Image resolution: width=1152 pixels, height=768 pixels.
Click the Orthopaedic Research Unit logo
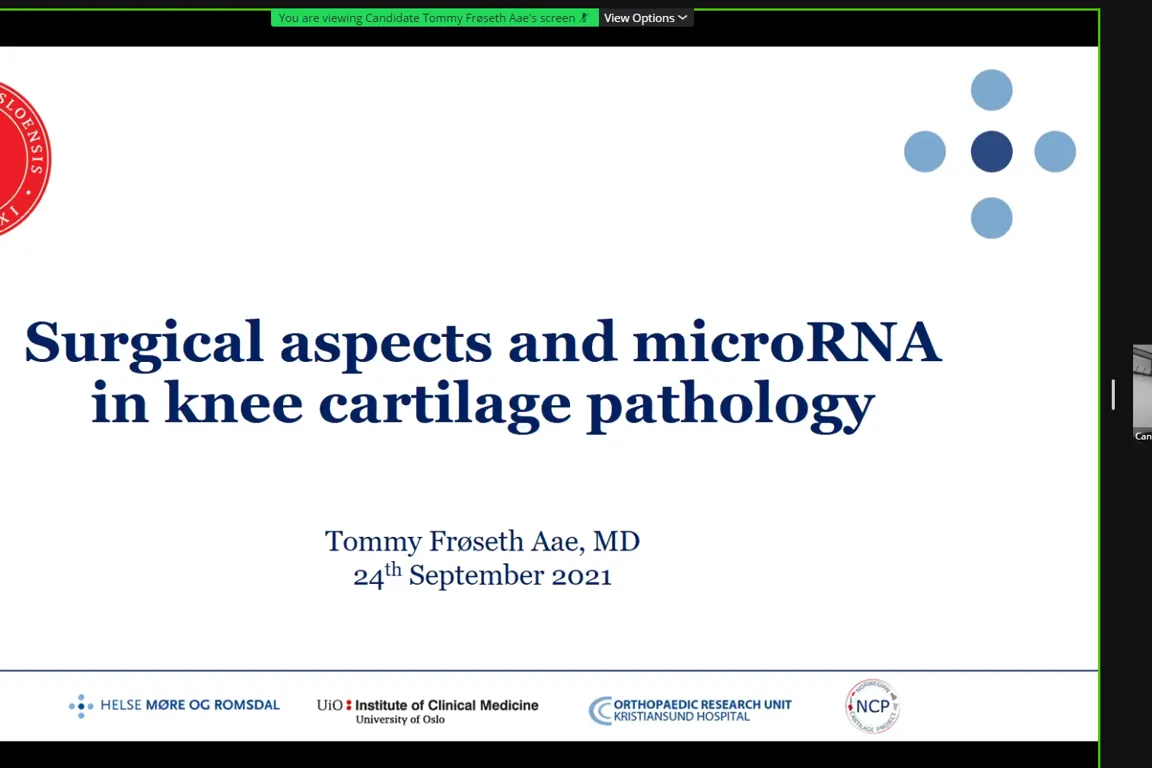click(x=690, y=710)
